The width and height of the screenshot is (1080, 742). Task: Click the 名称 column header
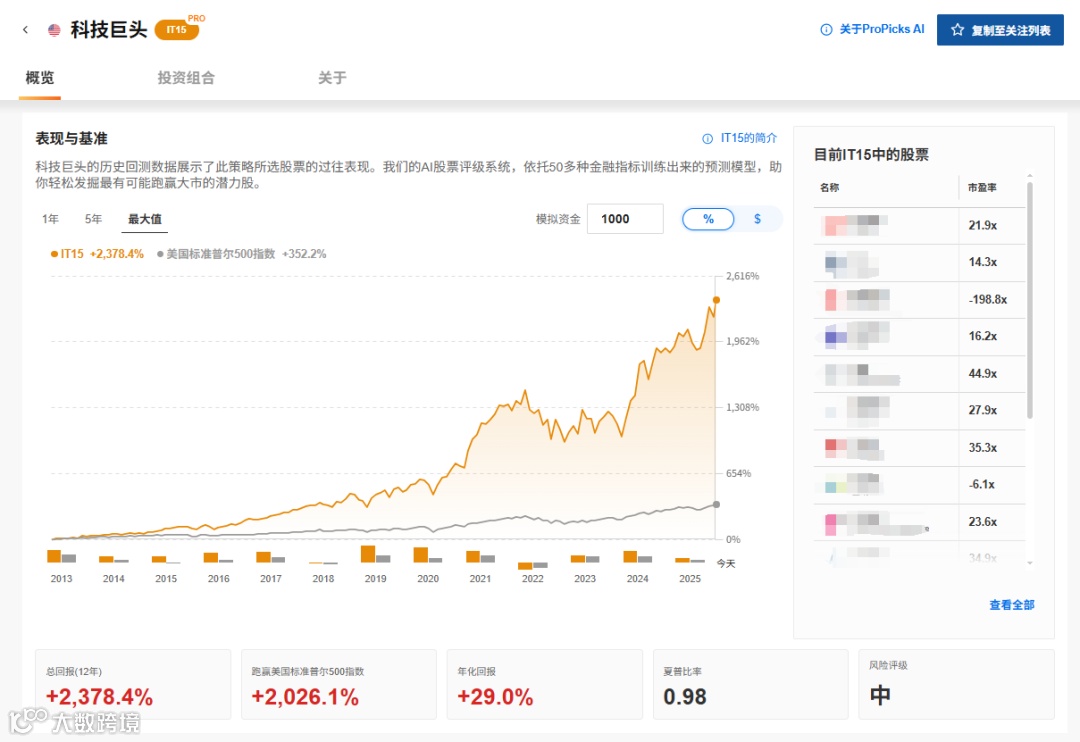[x=829, y=187]
